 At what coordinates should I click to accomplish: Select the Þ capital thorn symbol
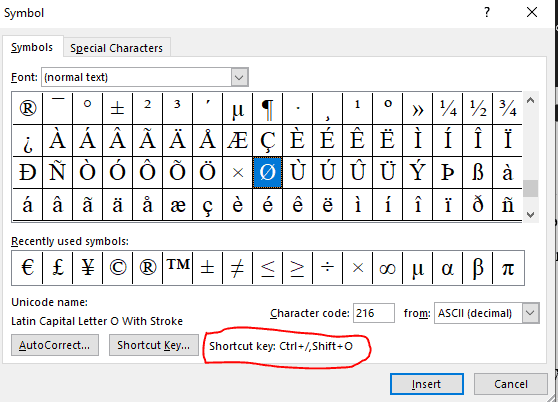[x=448, y=173]
